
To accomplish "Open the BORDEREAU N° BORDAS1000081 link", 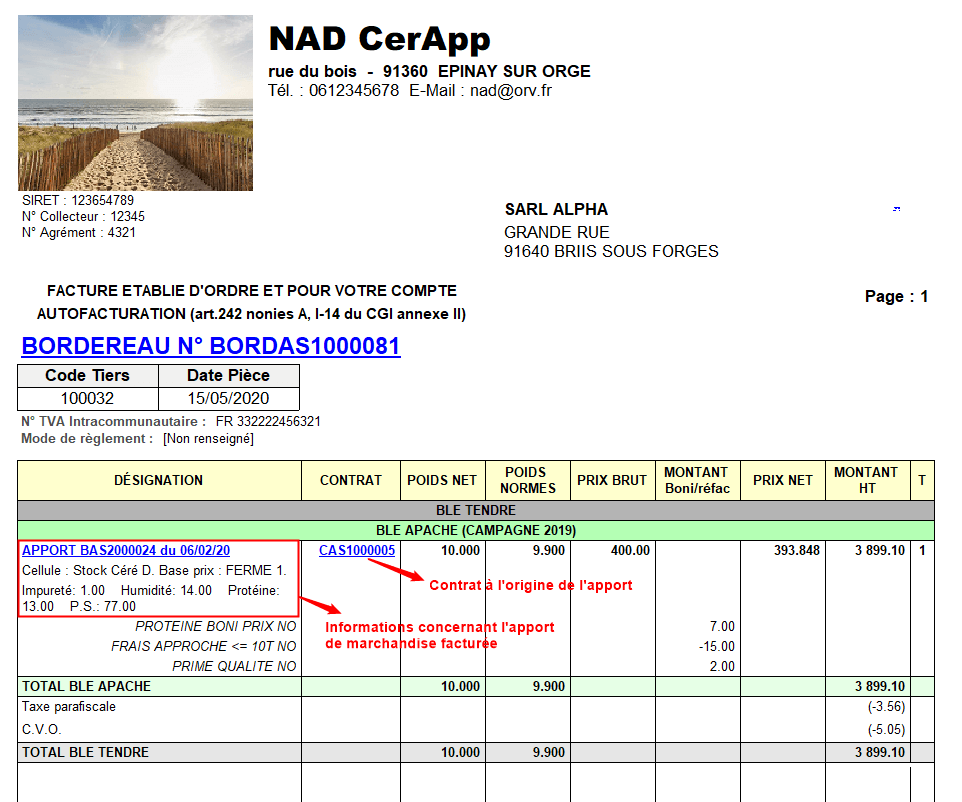I will pos(211,346).
